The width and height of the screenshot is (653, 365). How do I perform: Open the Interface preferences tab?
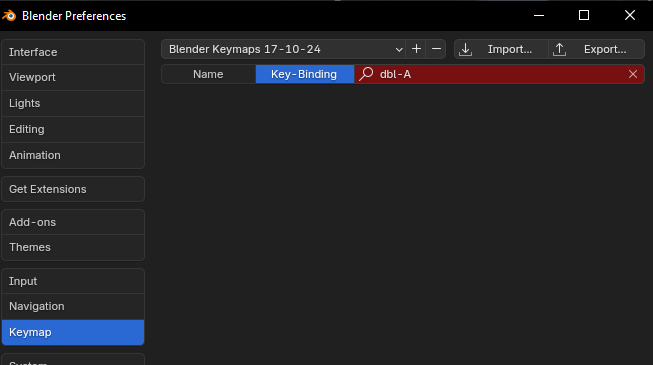pyautogui.click(x=73, y=52)
